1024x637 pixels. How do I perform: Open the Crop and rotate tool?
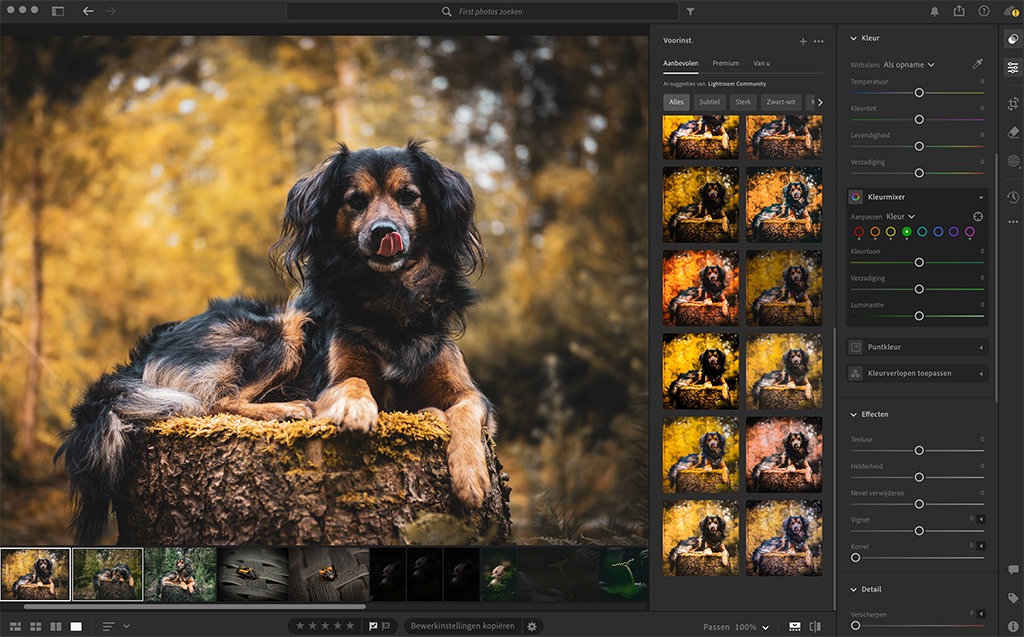point(1013,103)
